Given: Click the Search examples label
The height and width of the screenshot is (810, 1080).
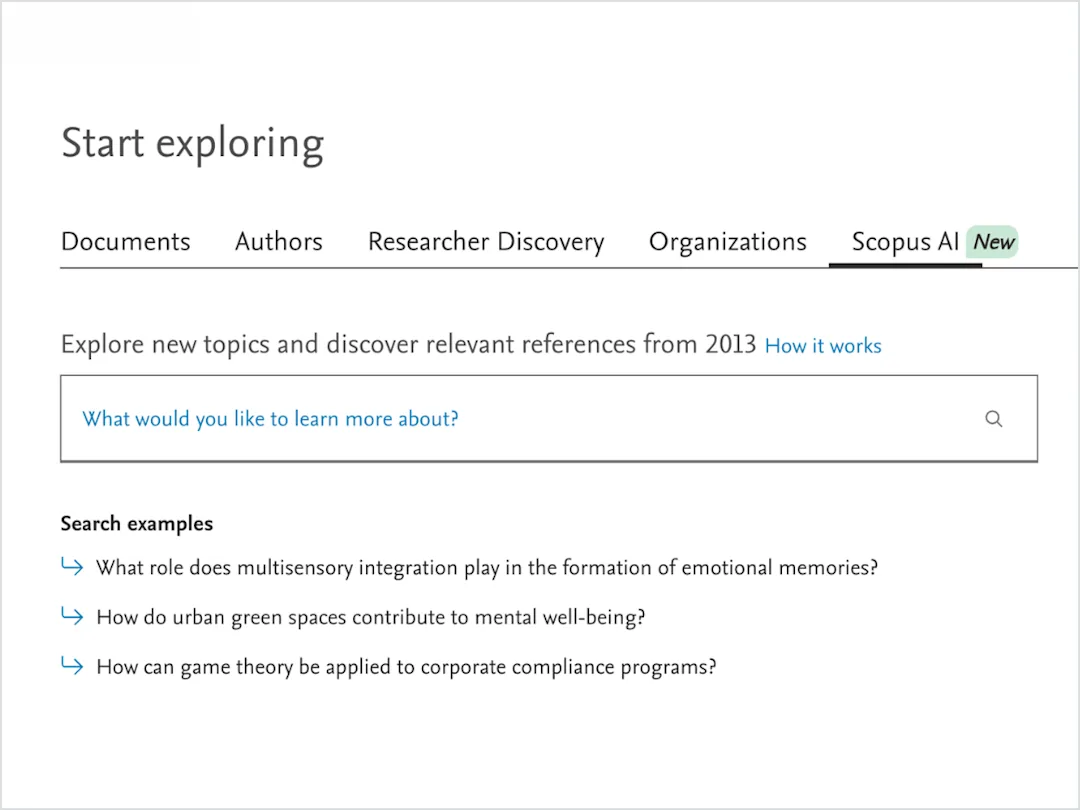Looking at the screenshot, I should tap(137, 523).
